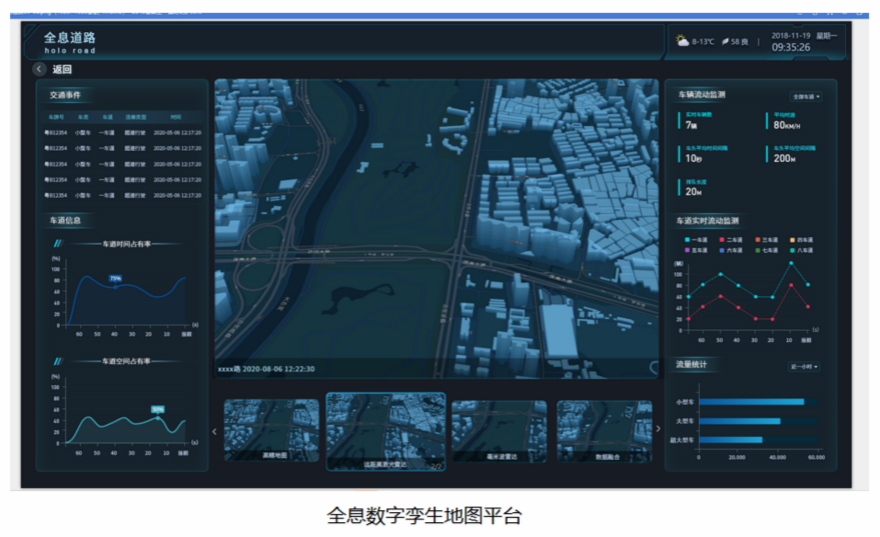The width and height of the screenshot is (880, 537).
Task: Click the 返回 back button
Action: [x=62, y=69]
